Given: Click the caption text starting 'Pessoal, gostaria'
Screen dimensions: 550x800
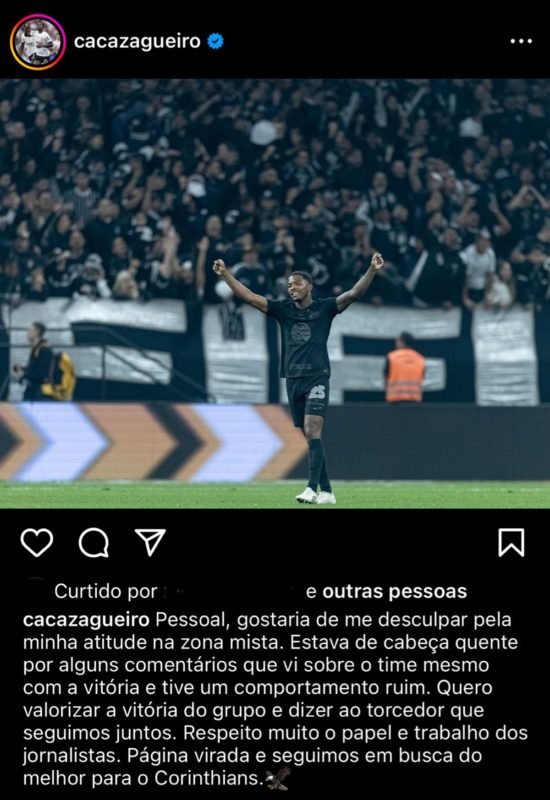Looking at the screenshot, I should point(276,699).
